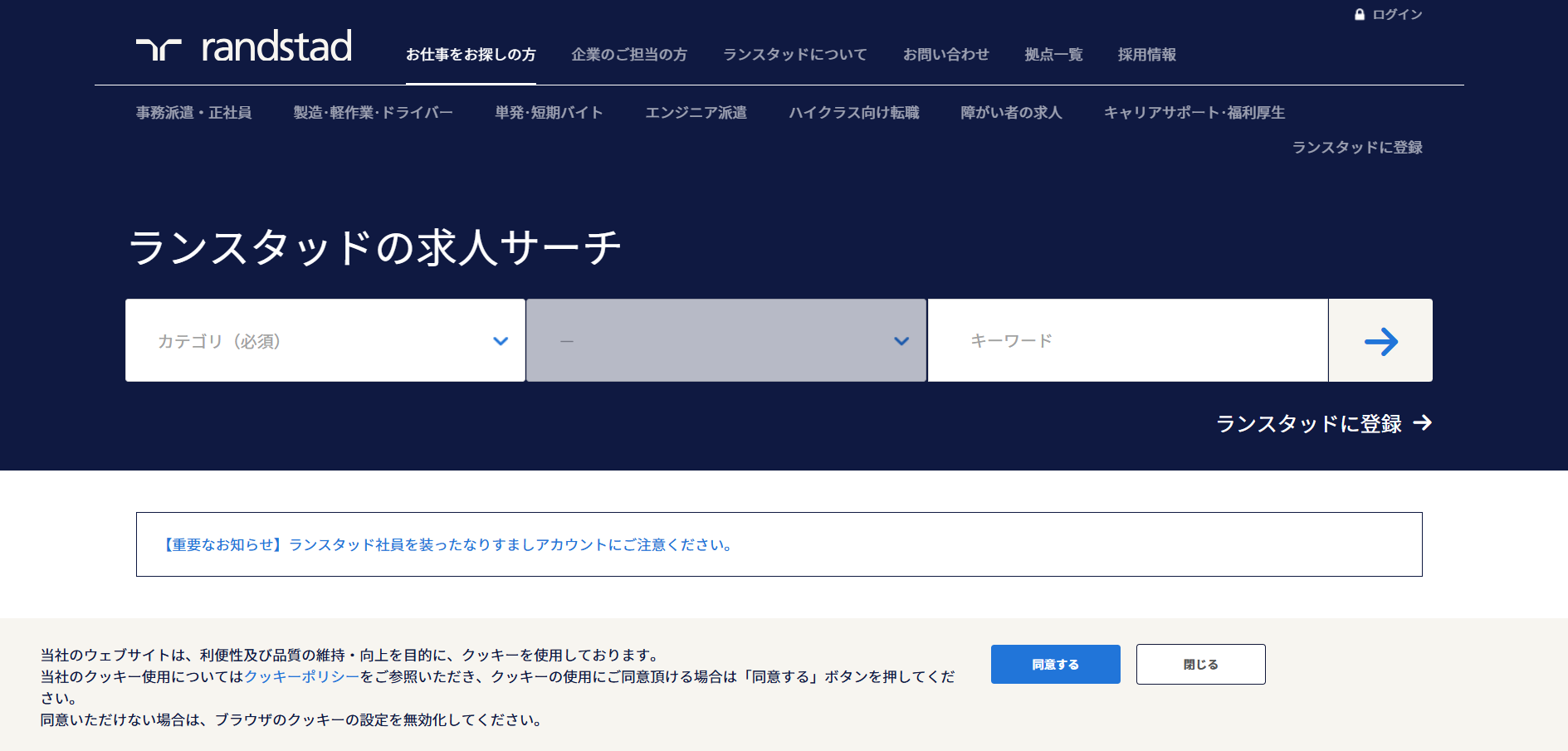Viewport: 1568px width, 751px height.
Task: Dismiss the cookie banner with 閉じる
Action: click(x=1200, y=665)
